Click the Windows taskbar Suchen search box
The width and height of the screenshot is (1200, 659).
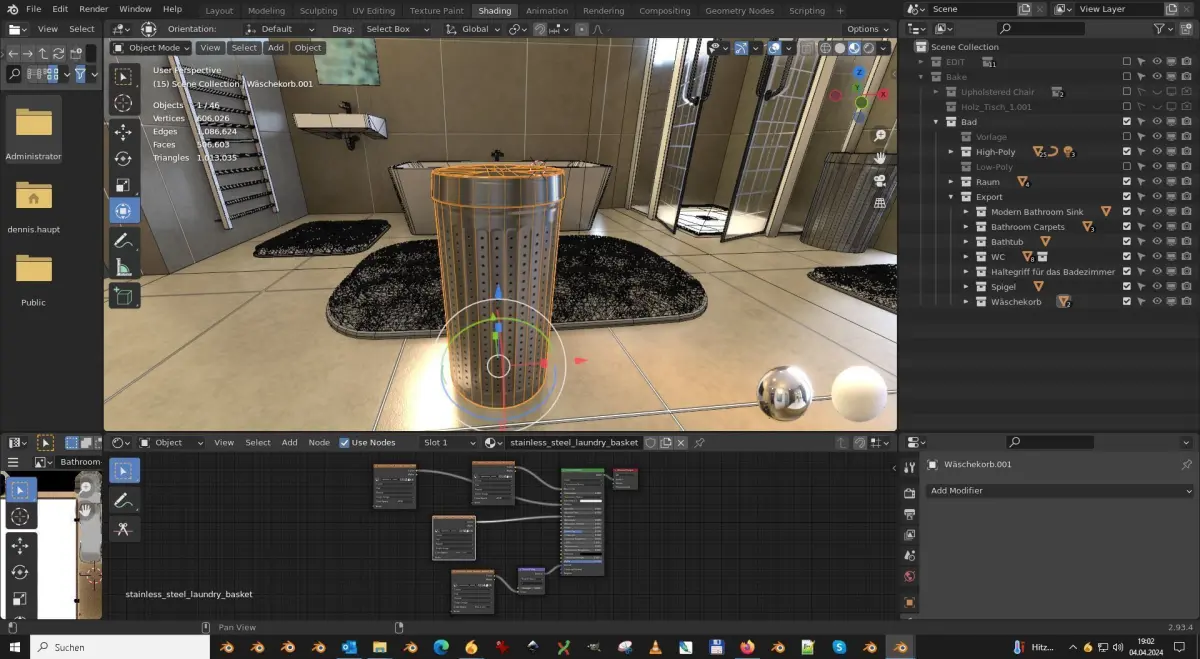pyautogui.click(x=120, y=647)
